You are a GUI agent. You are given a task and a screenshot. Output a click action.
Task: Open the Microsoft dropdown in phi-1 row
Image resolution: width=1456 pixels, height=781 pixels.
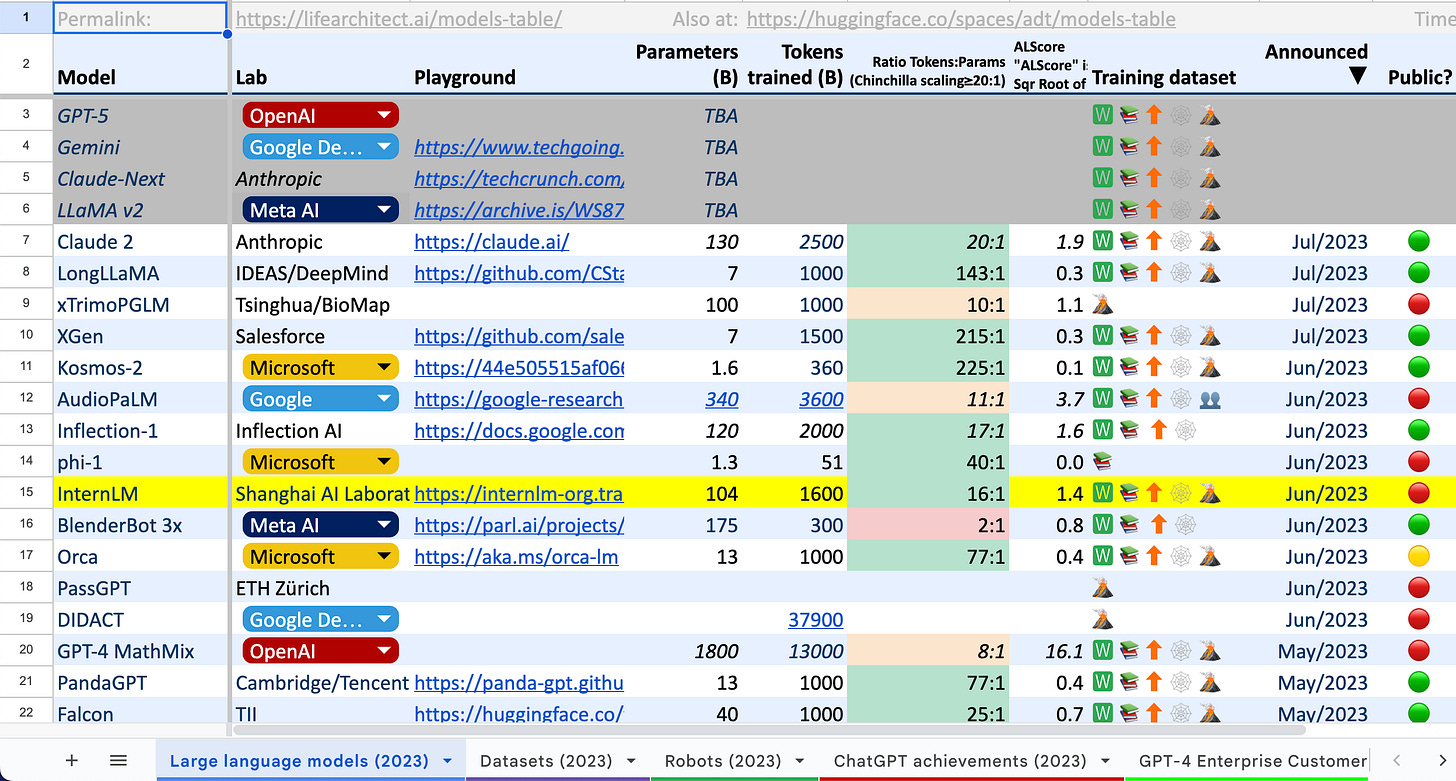383,462
